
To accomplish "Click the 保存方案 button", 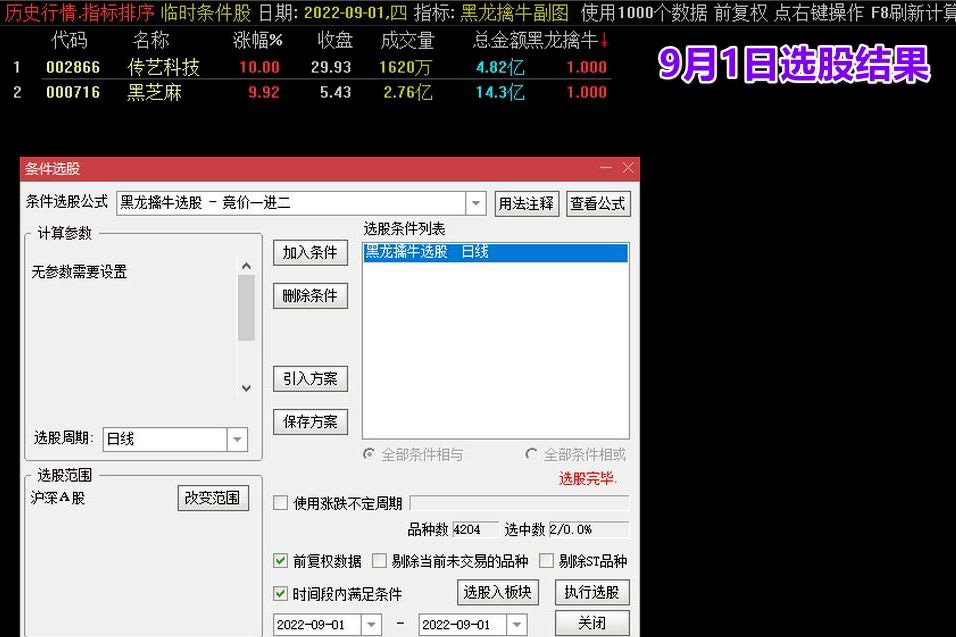I will click(310, 421).
